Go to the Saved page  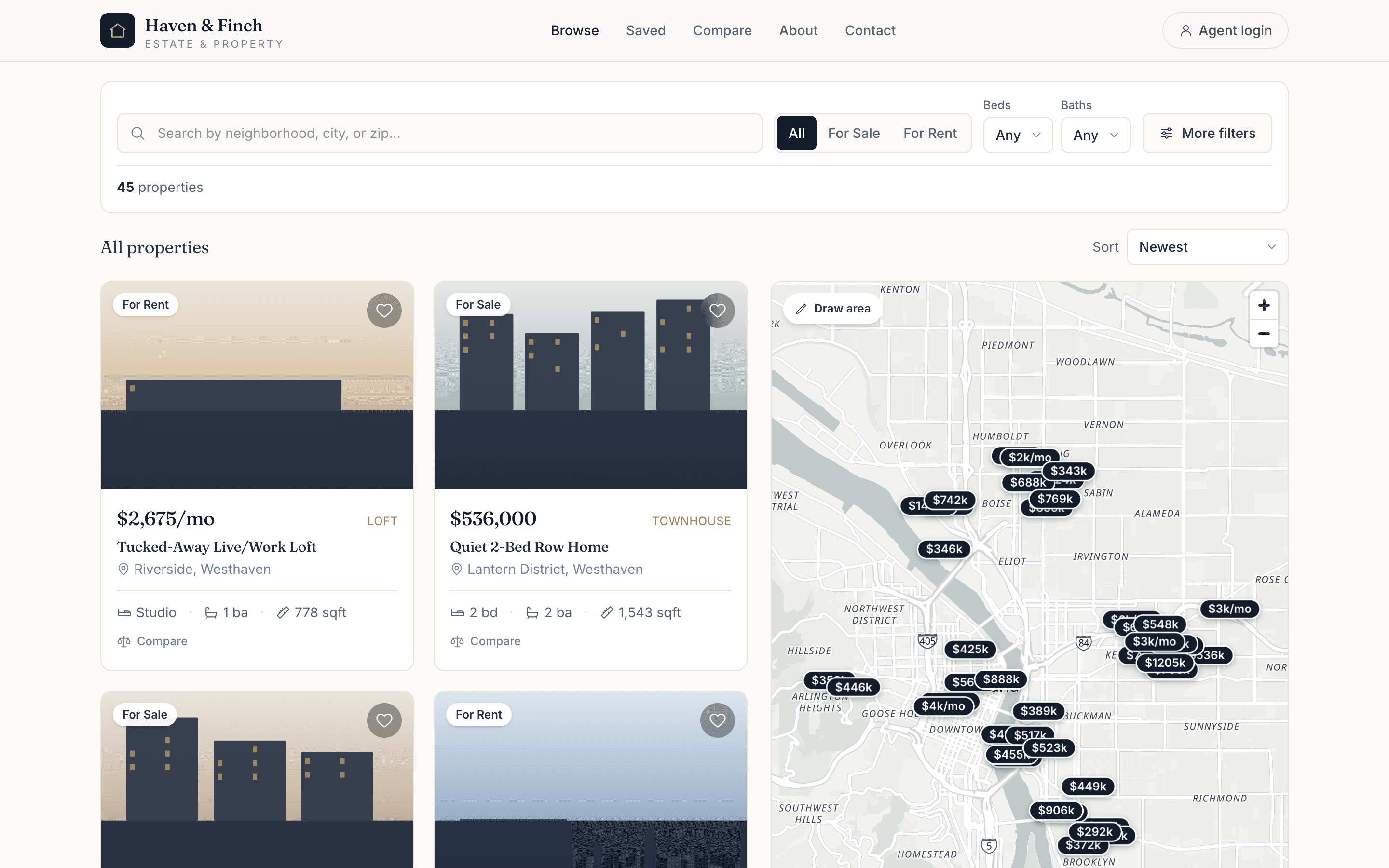[x=646, y=30]
